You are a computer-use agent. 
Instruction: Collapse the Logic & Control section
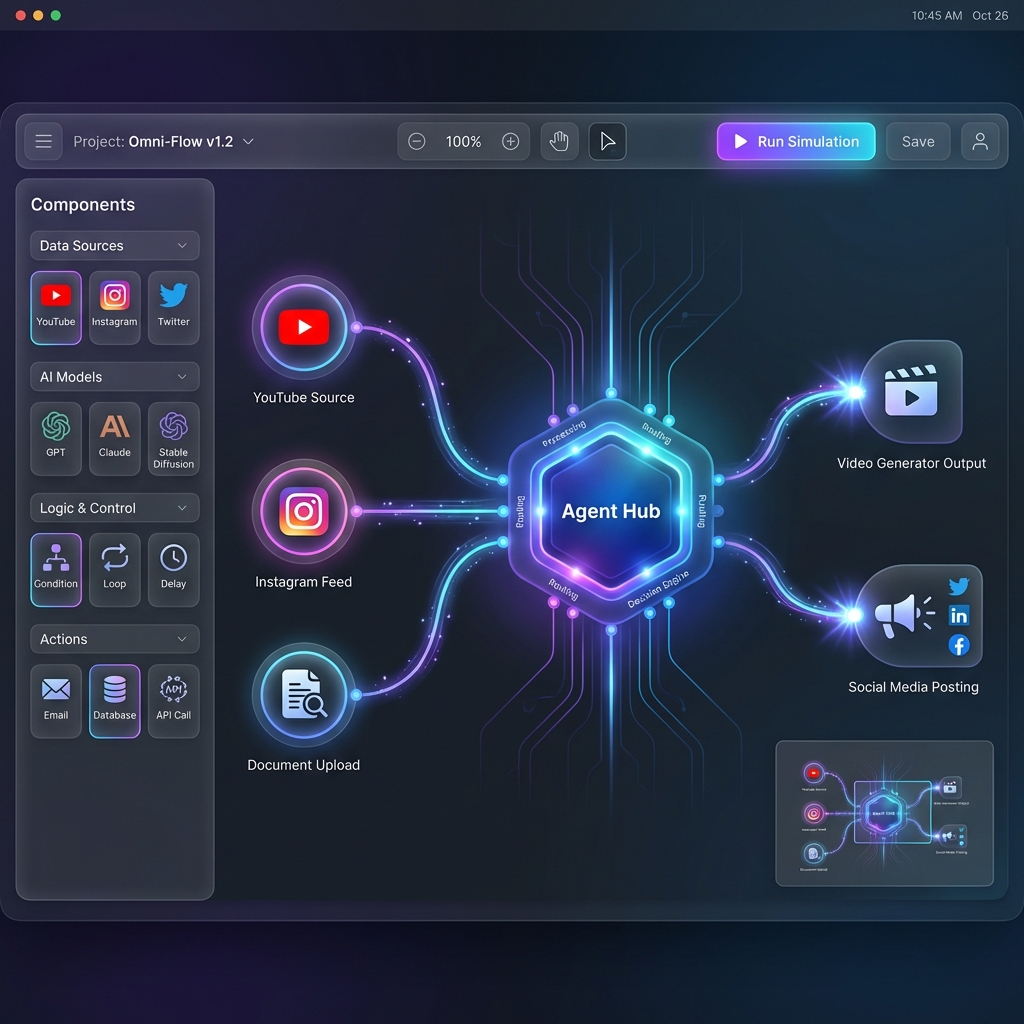(x=114, y=508)
